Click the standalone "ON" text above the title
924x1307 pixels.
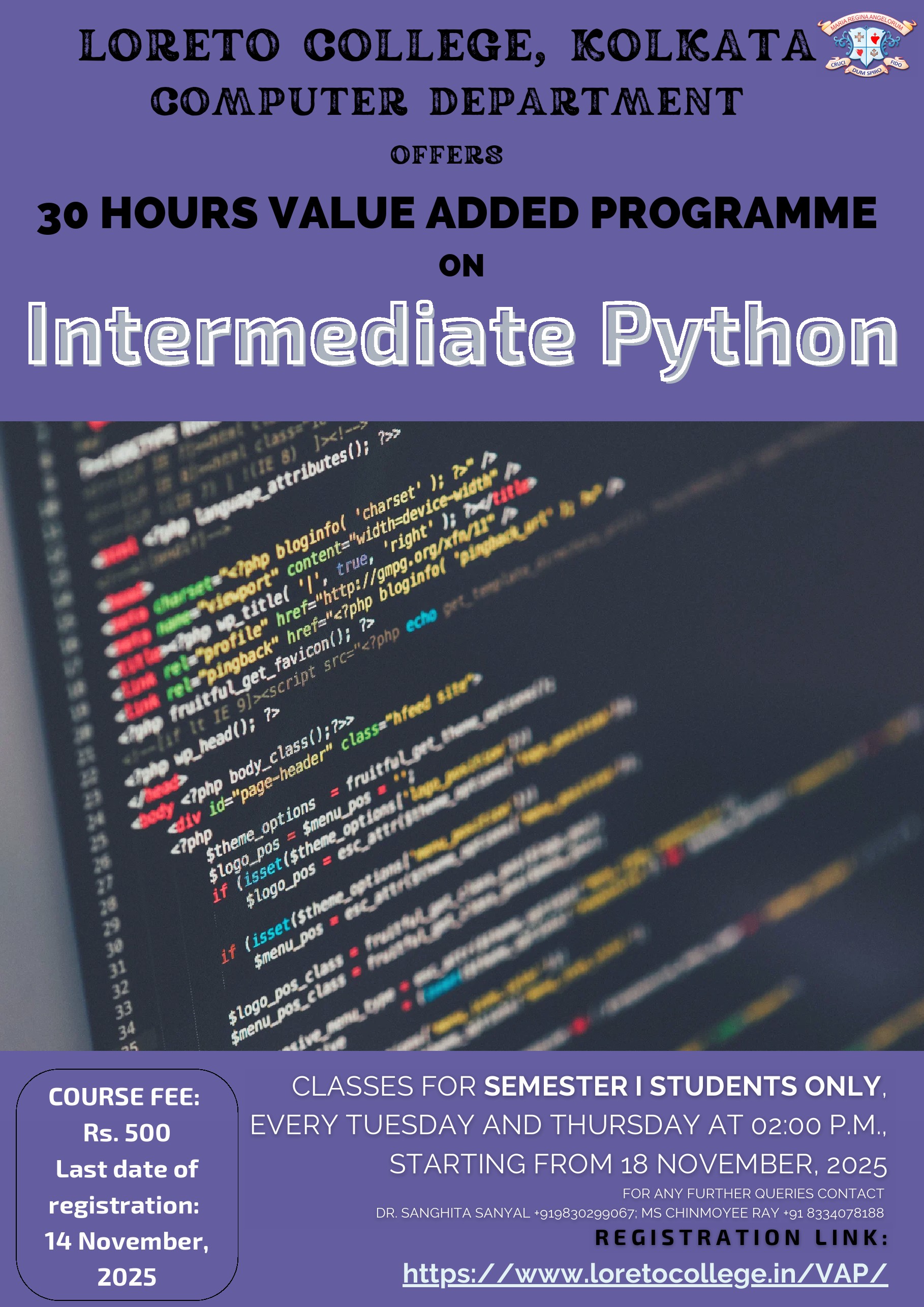[461, 266]
